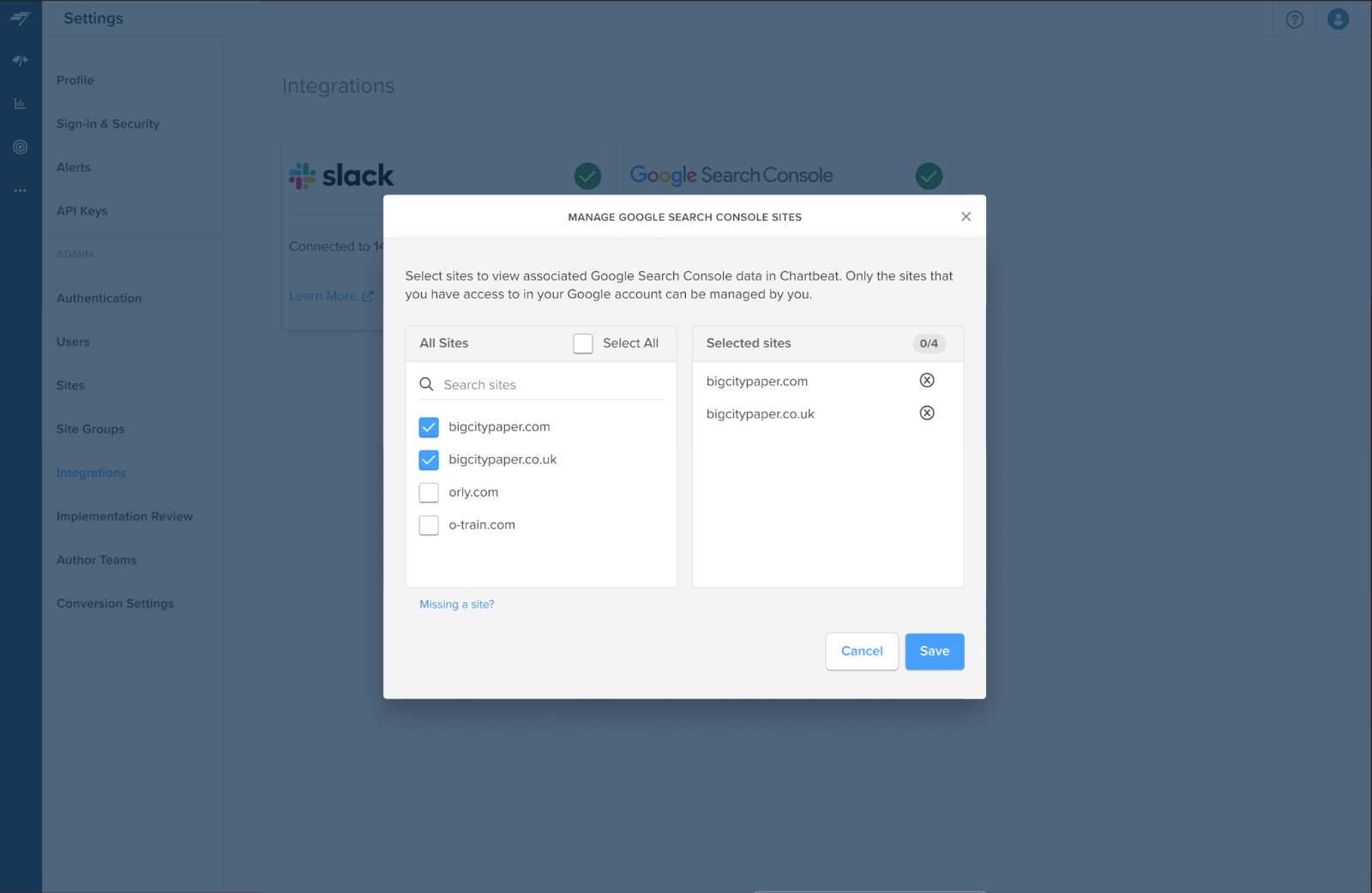Open Users settings
The image size is (1372, 893).
click(73, 342)
